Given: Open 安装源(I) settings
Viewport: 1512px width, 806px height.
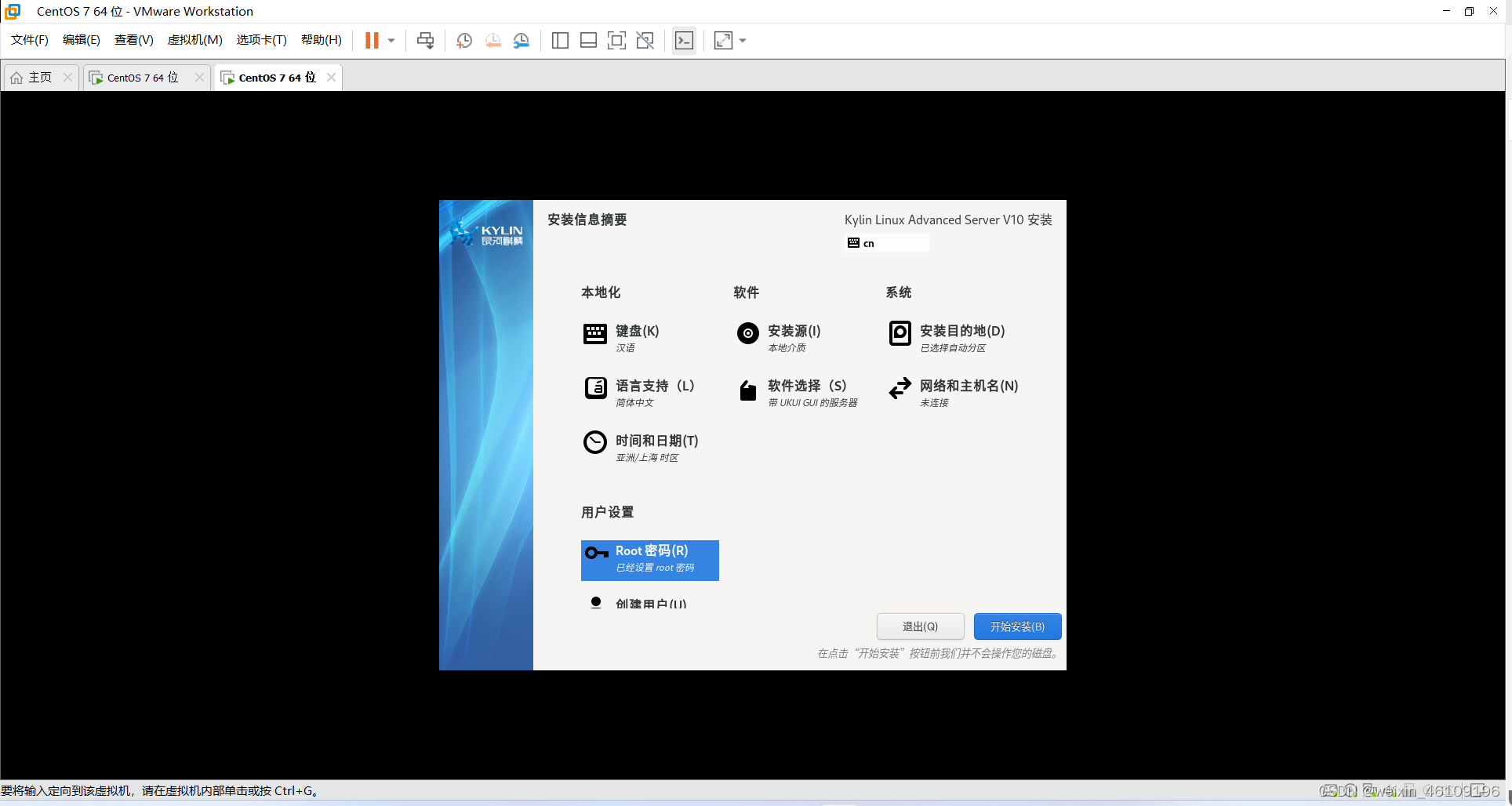Looking at the screenshot, I should click(x=794, y=331).
